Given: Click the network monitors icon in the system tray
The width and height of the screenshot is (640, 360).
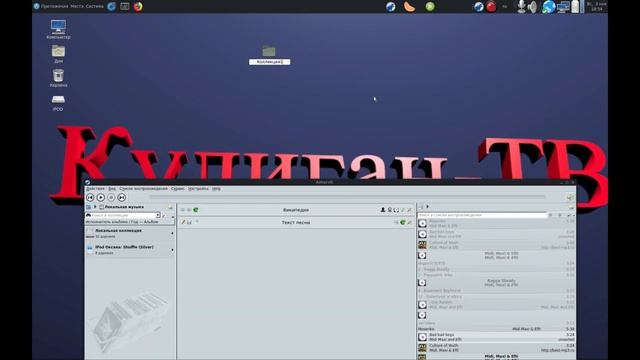Looking at the screenshot, I should (x=563, y=7).
